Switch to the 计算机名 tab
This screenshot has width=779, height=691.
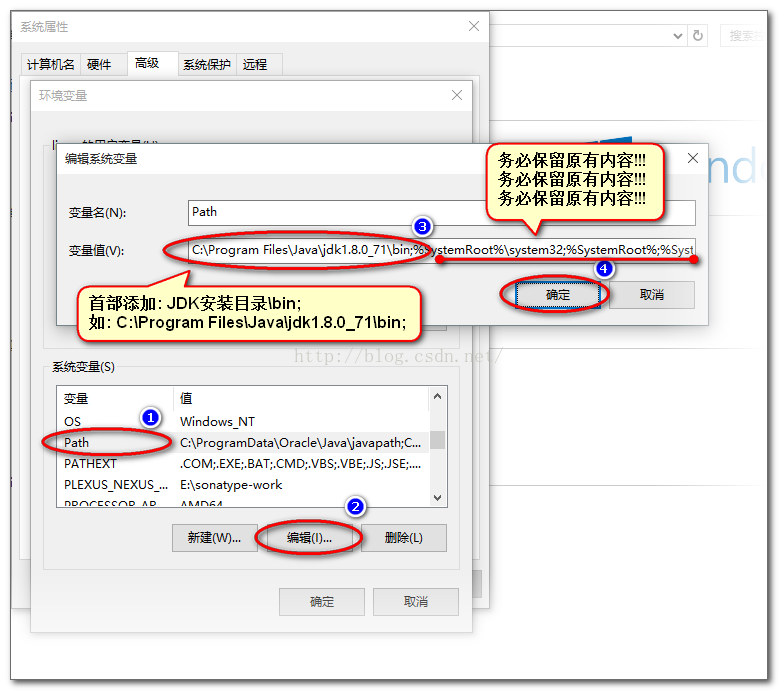[51, 65]
